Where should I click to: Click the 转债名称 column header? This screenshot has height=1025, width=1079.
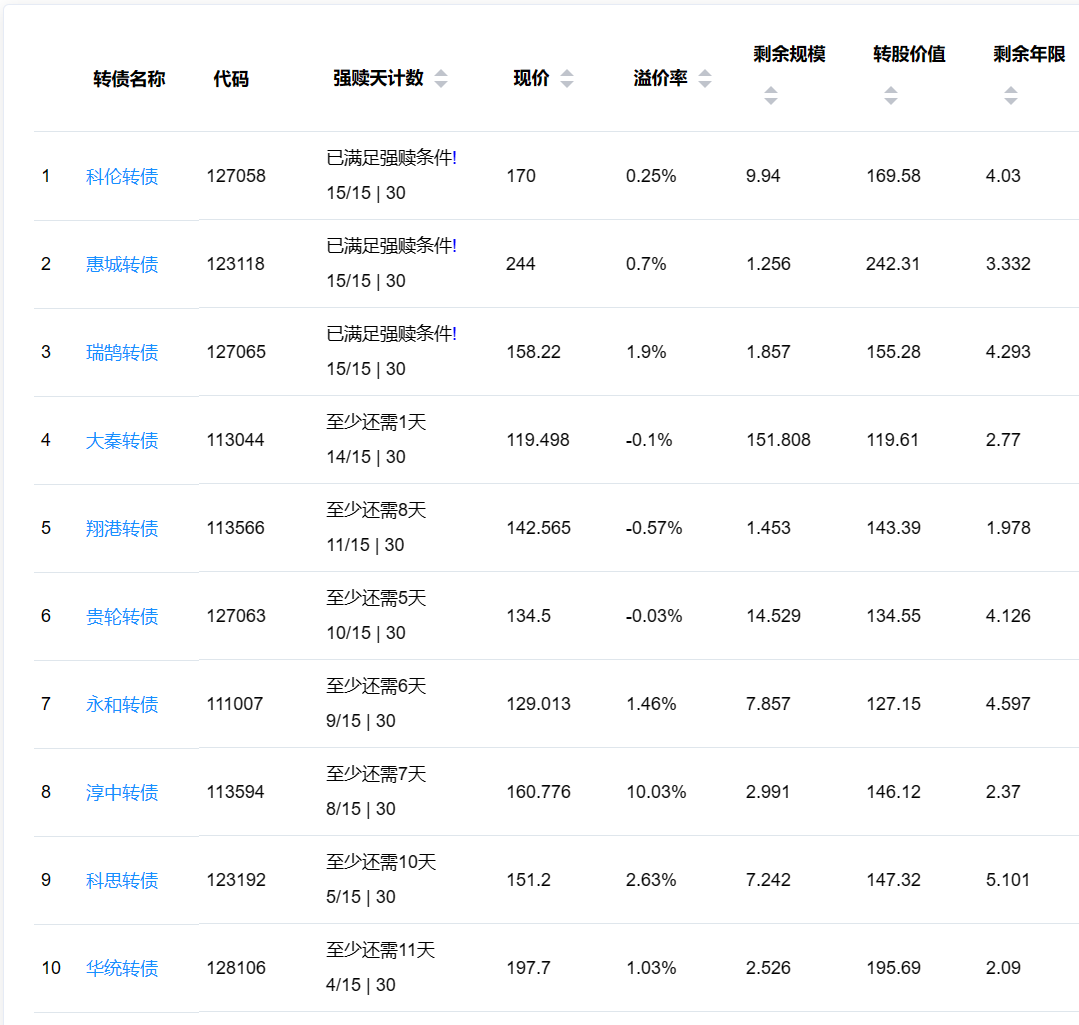pos(129,80)
